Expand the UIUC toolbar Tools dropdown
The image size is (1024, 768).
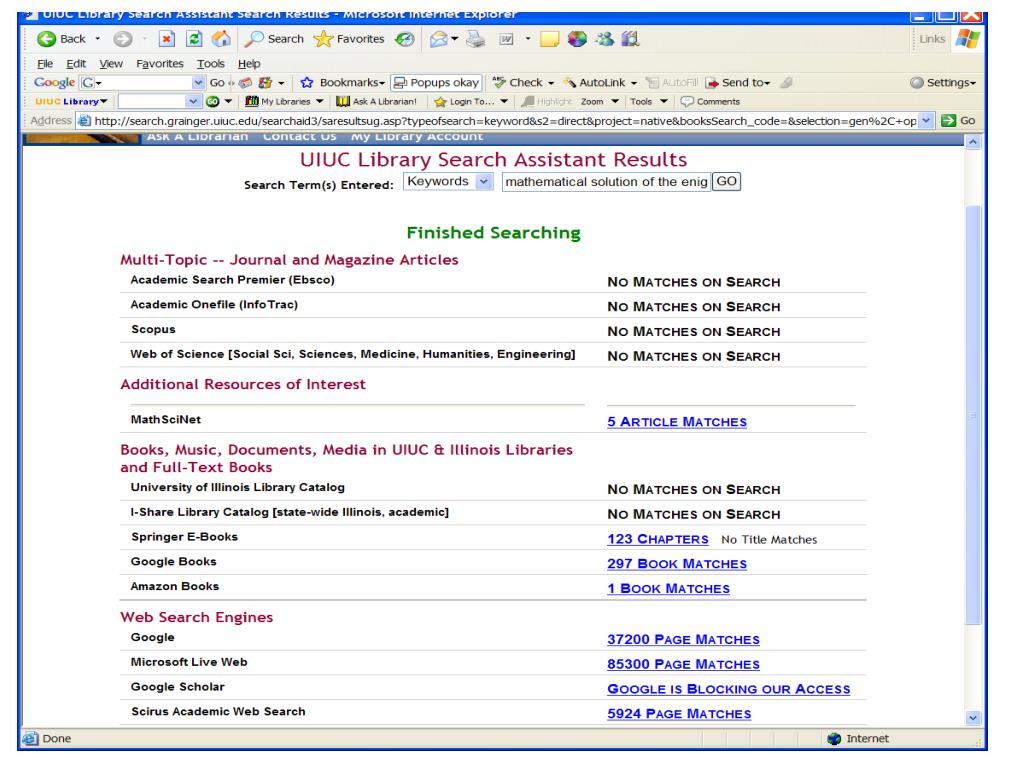pyautogui.click(x=664, y=101)
